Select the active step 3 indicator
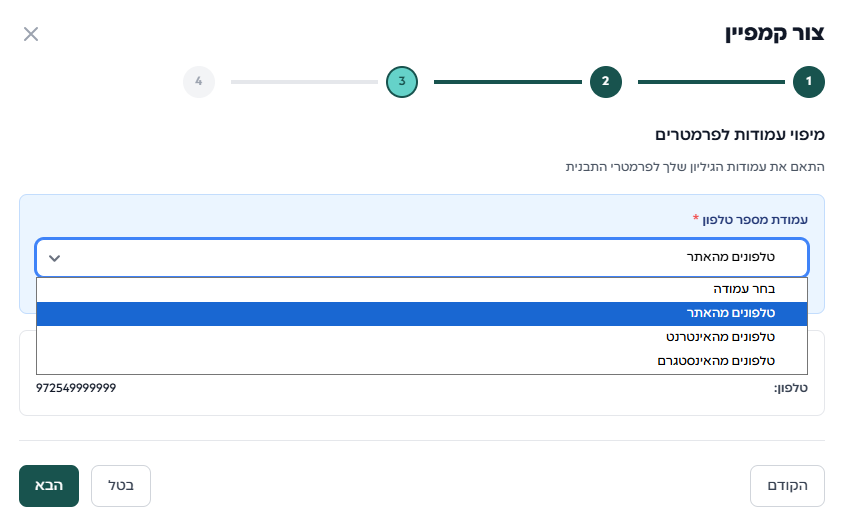 401,82
